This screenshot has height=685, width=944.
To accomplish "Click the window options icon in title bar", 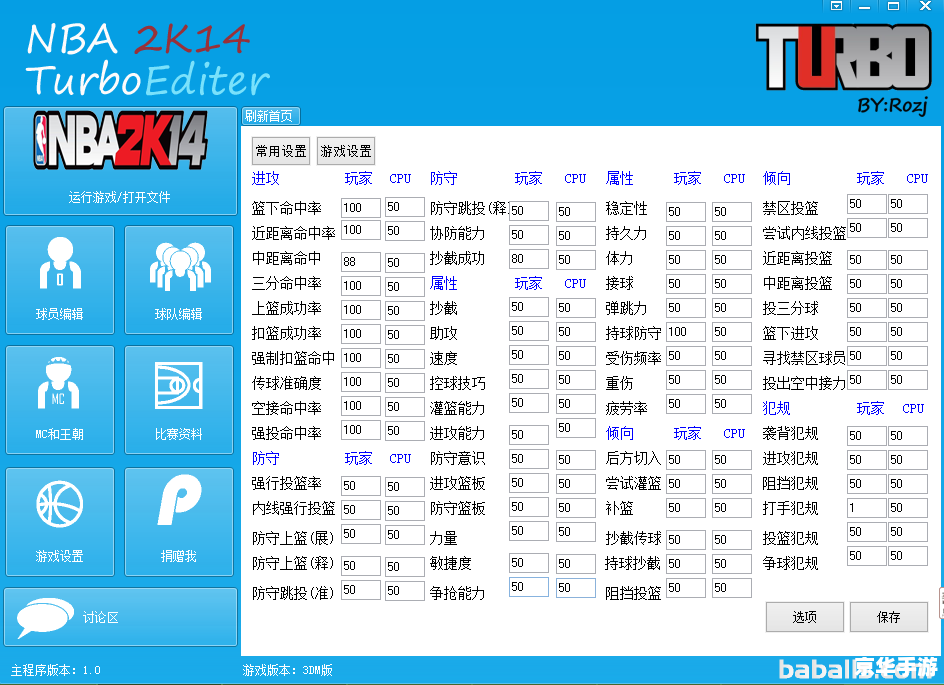I will pos(836,6).
